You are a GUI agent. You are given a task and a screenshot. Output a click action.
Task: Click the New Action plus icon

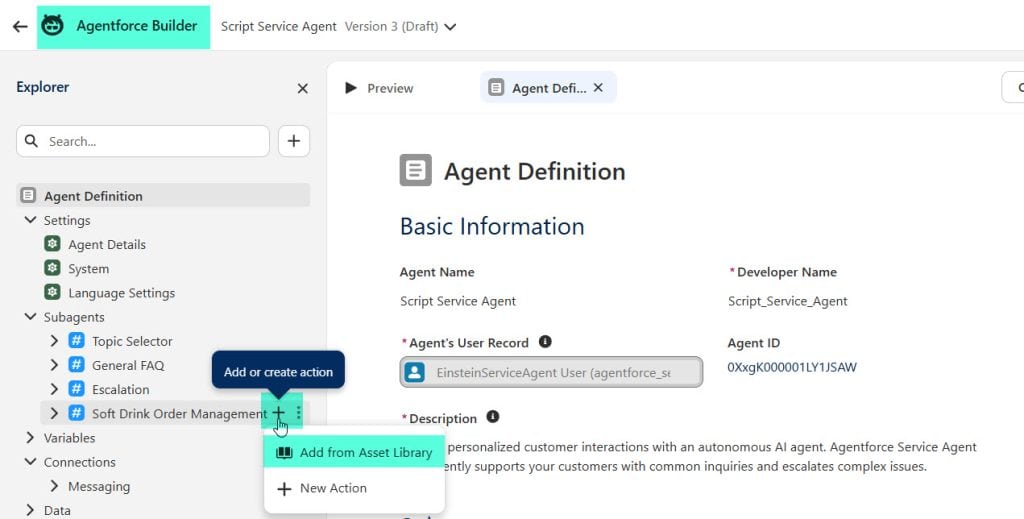coord(284,488)
